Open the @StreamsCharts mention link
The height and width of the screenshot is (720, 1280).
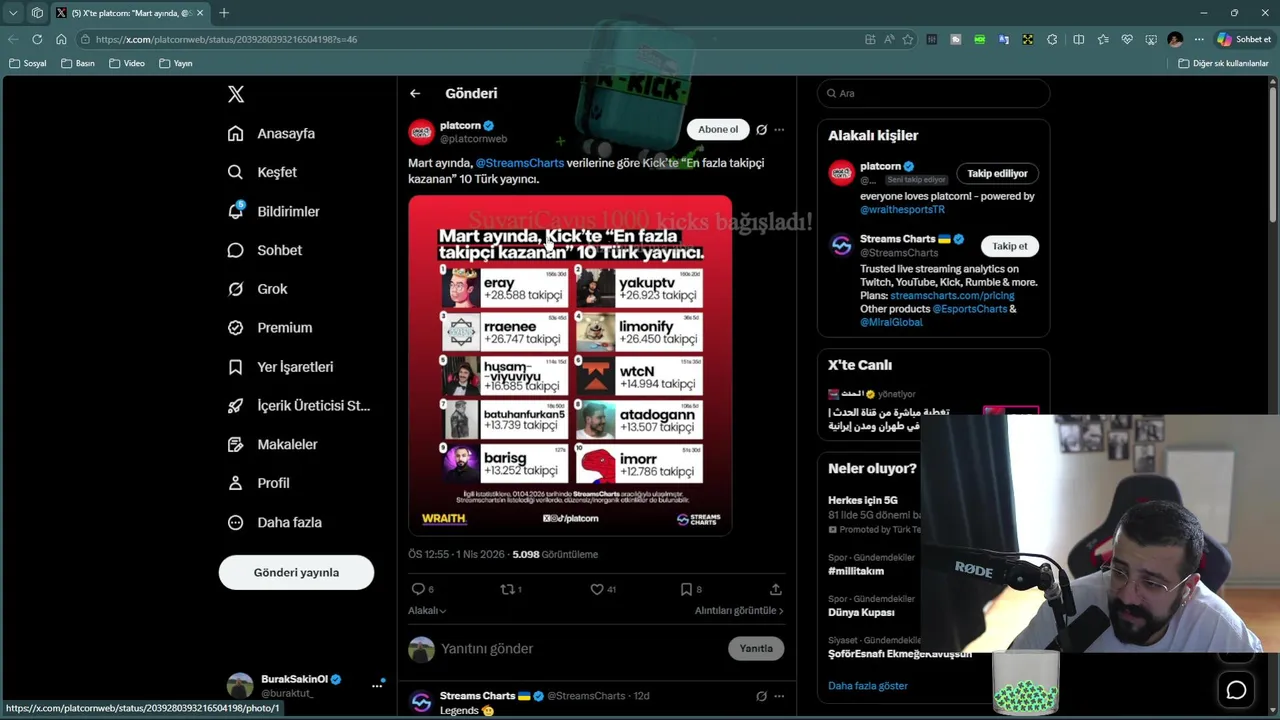point(520,163)
